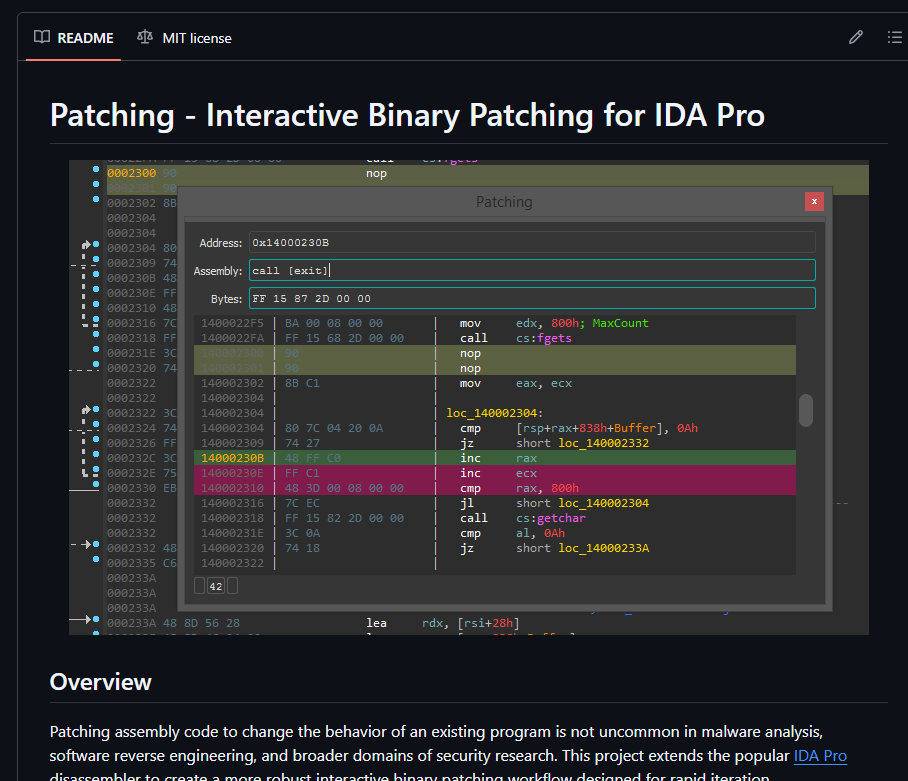Click the scrollbar thumb in the Patching listing
The width and height of the screenshot is (908, 781).
(x=806, y=410)
